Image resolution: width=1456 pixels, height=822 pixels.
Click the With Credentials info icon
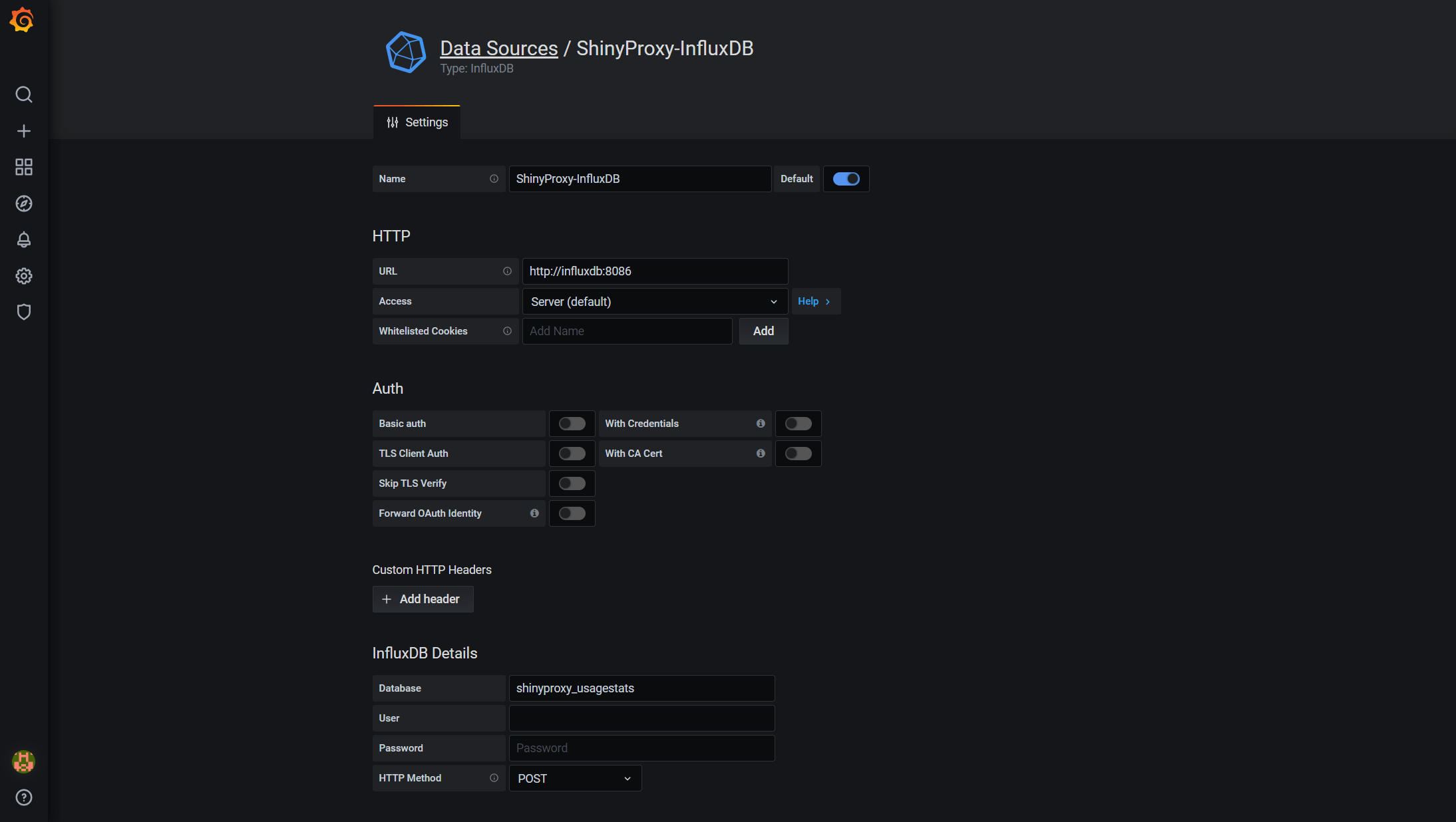tap(761, 424)
